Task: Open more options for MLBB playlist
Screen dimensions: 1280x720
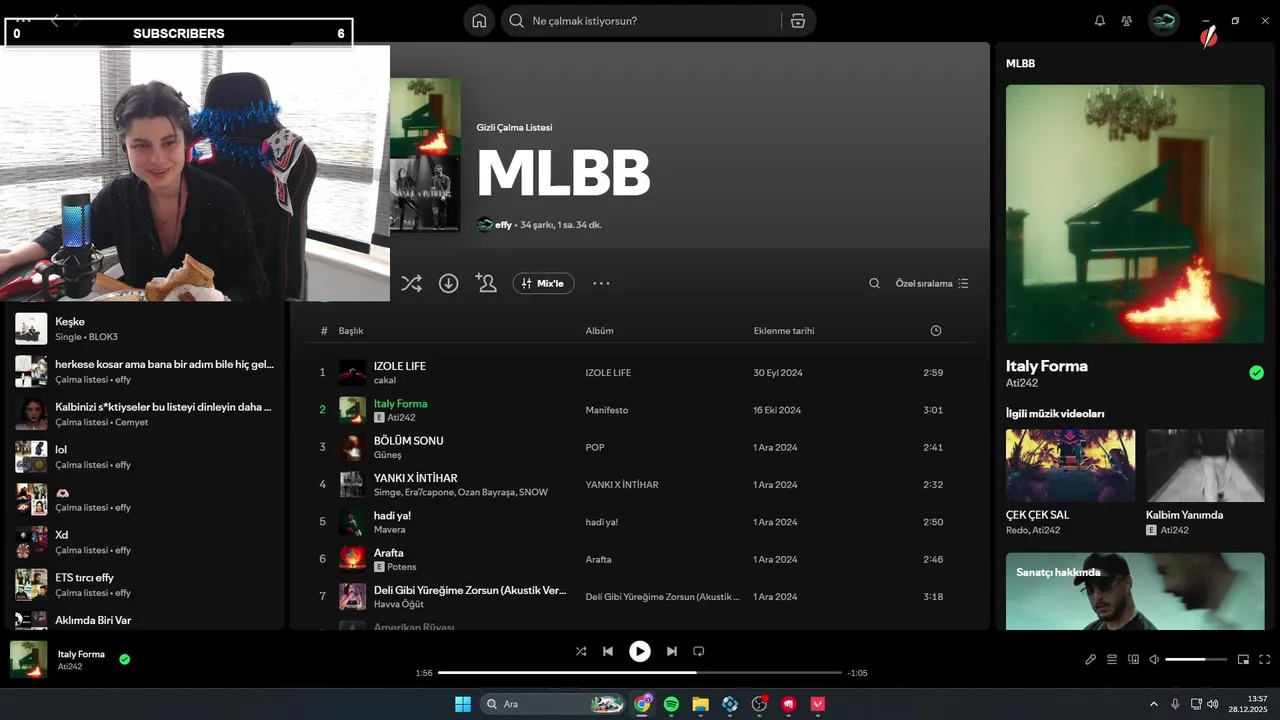Action: coord(601,283)
